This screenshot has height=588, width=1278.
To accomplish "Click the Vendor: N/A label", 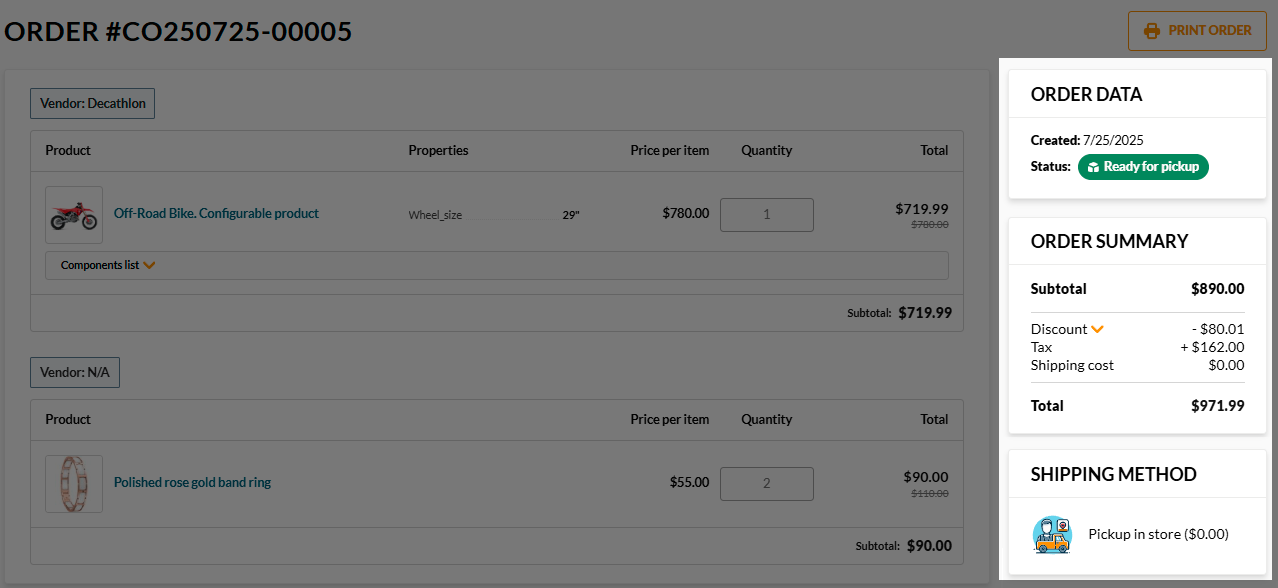I will 75,372.
